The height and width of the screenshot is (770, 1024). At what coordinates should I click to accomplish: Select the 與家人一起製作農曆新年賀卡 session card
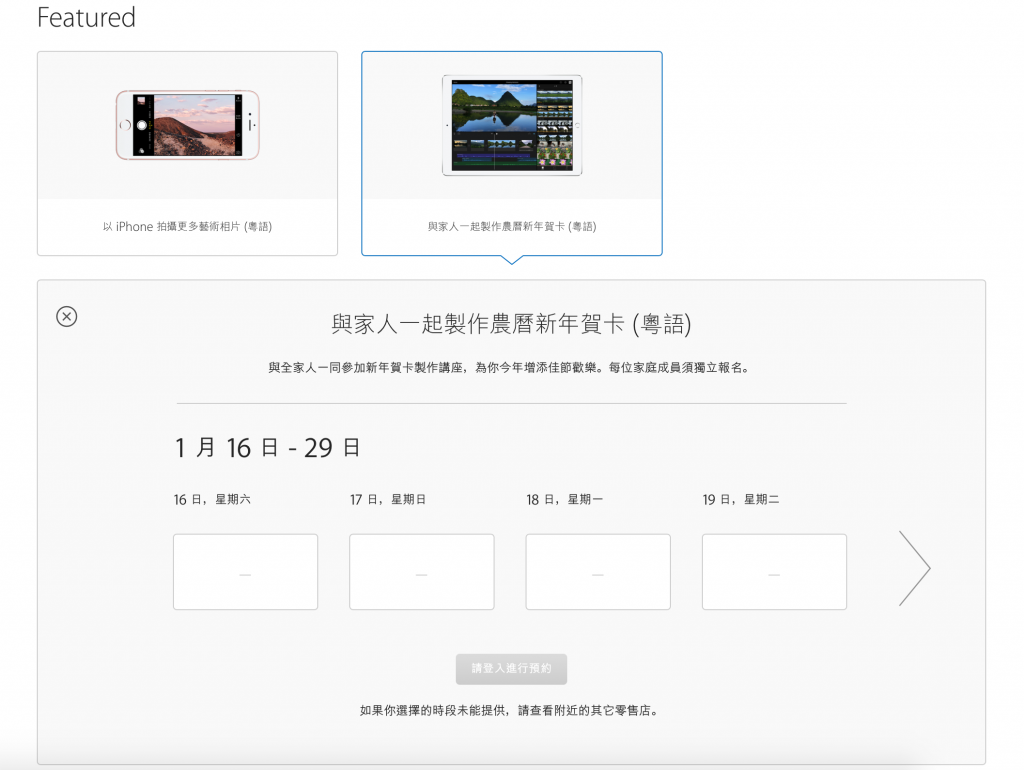coord(512,153)
